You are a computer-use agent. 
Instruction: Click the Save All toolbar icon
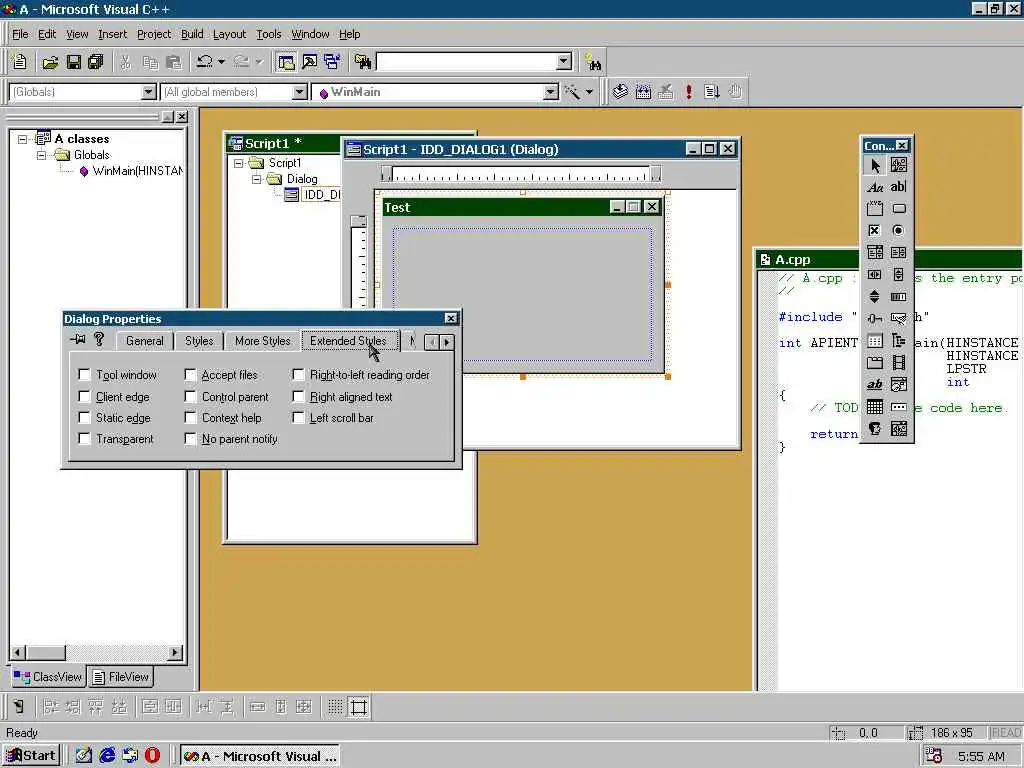tap(96, 62)
